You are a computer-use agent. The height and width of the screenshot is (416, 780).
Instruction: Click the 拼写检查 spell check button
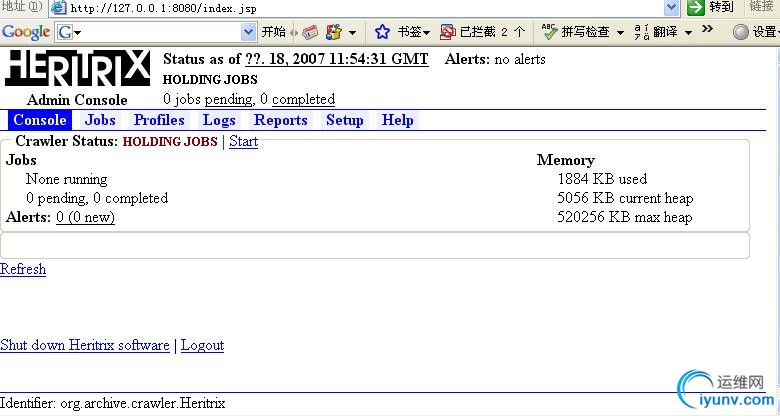point(576,32)
